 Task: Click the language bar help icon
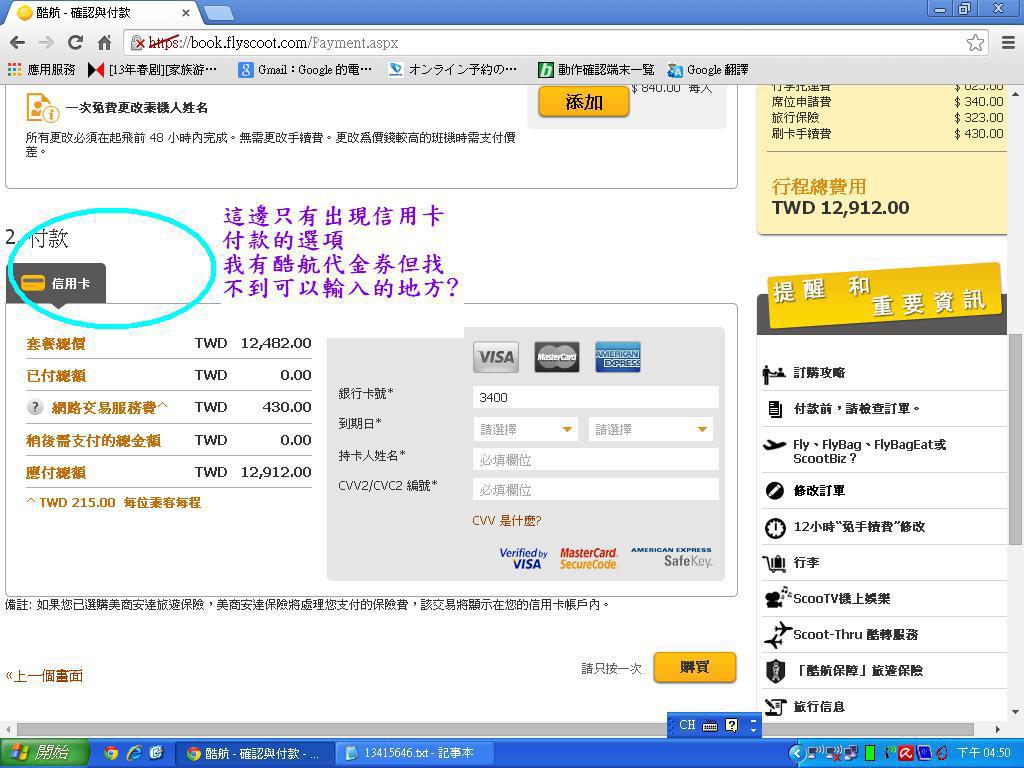732,725
